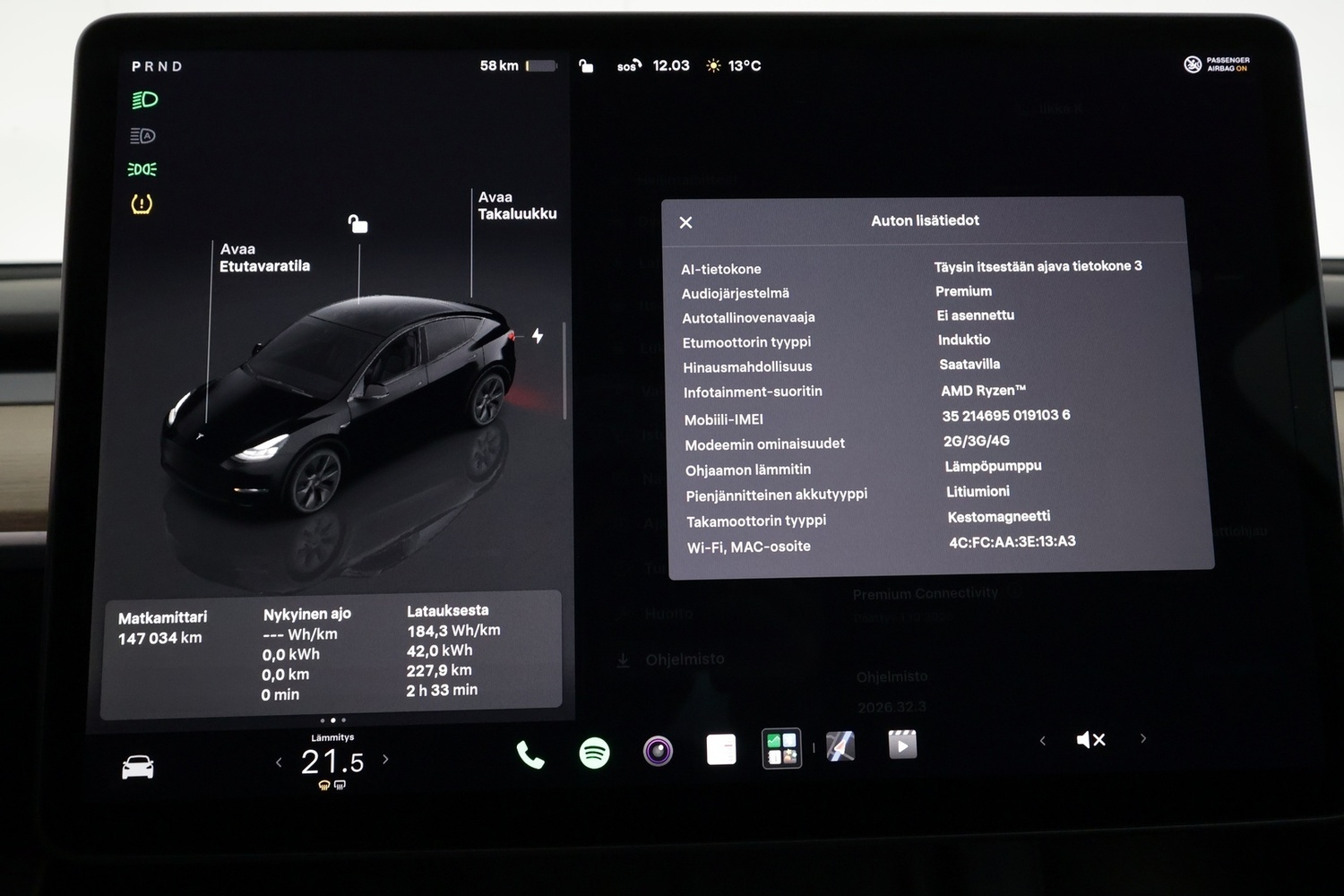
Task: Tap the Etumoottorin tyyppi row label
Action: click(x=746, y=342)
